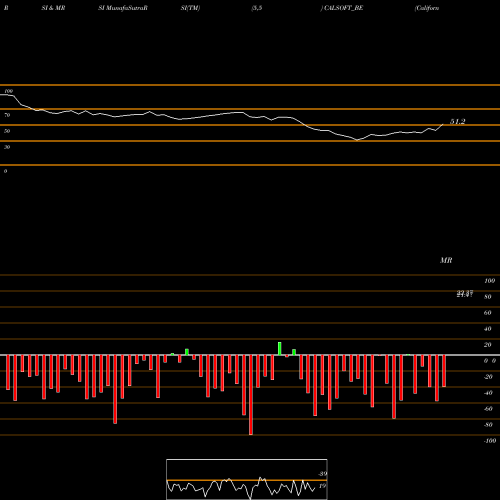Click the MR axis label 100

[489, 281]
